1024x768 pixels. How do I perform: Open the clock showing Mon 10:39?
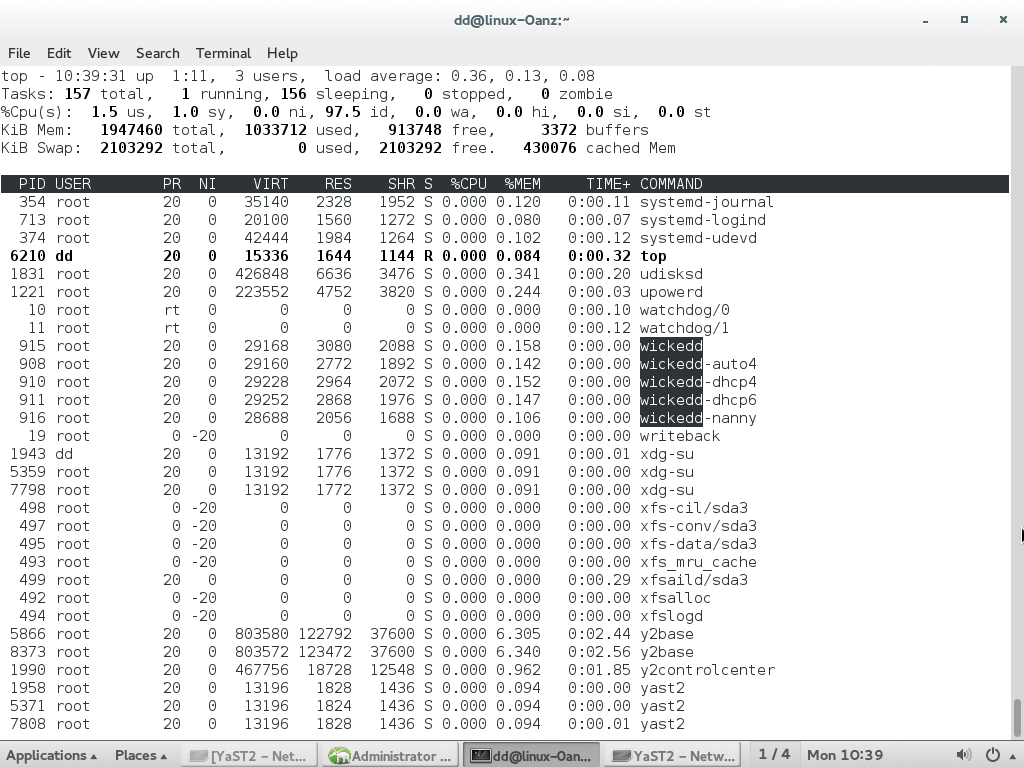coord(845,755)
